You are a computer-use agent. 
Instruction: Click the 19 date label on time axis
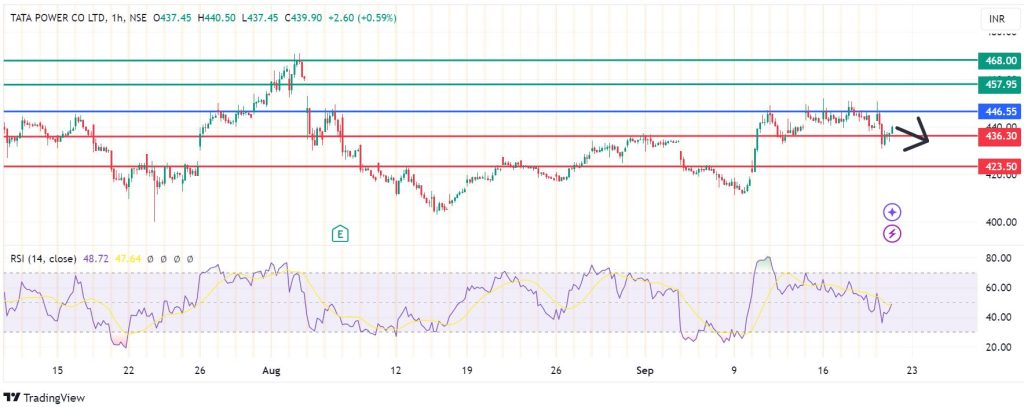point(466,370)
